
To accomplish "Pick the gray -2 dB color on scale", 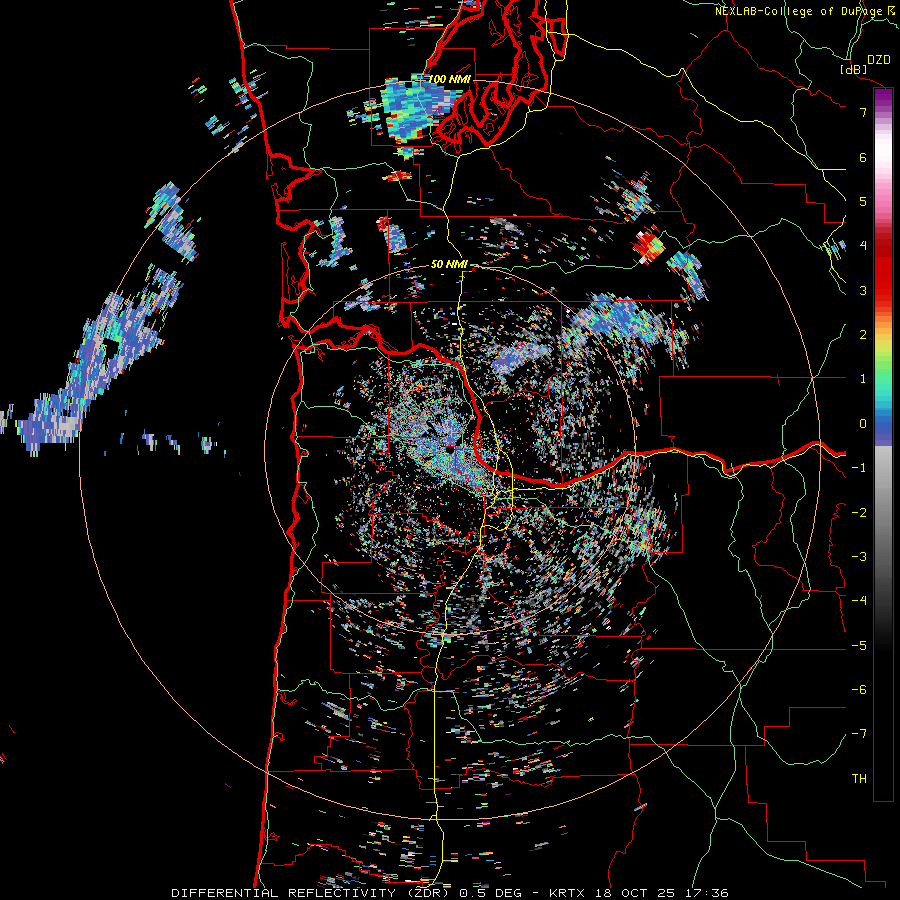I will coord(883,512).
